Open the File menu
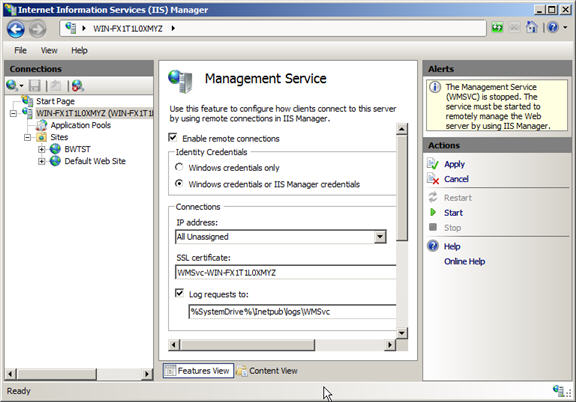The height and width of the screenshot is (402, 576). coord(20,50)
